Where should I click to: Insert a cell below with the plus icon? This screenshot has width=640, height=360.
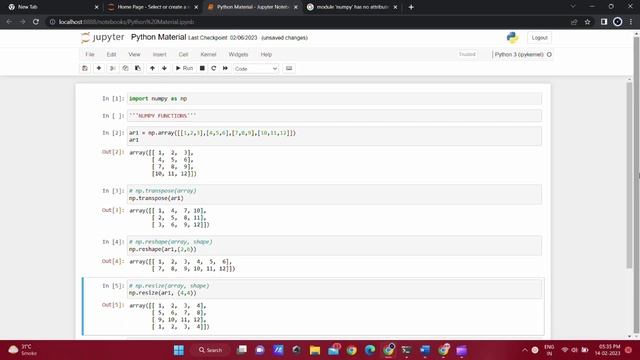pos(99,68)
